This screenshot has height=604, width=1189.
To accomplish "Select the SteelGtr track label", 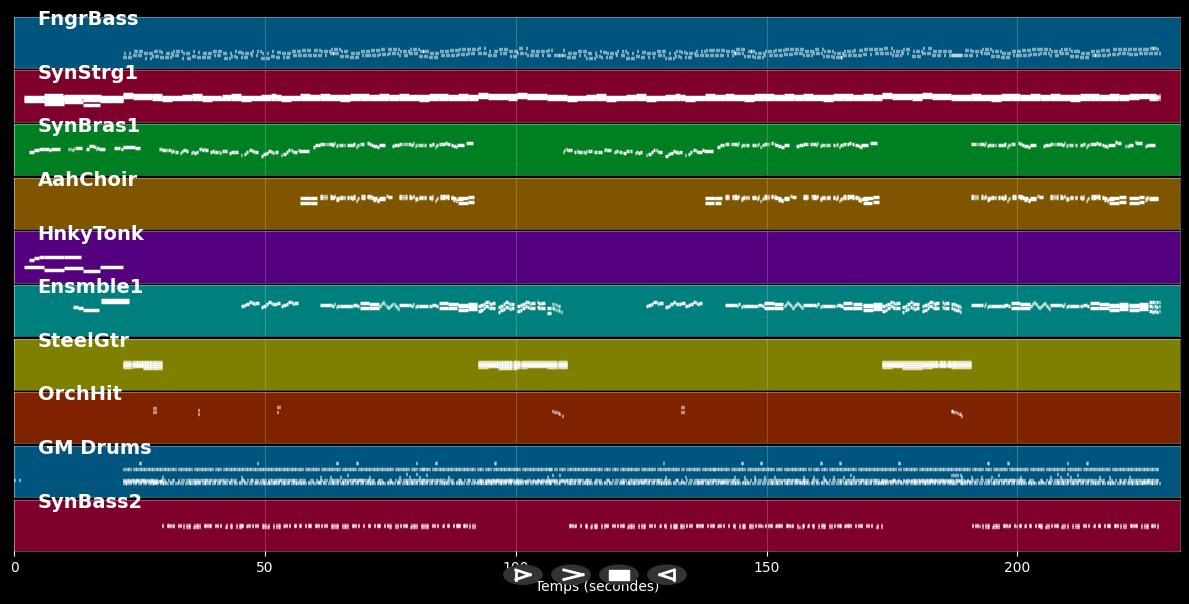I will [83, 341].
